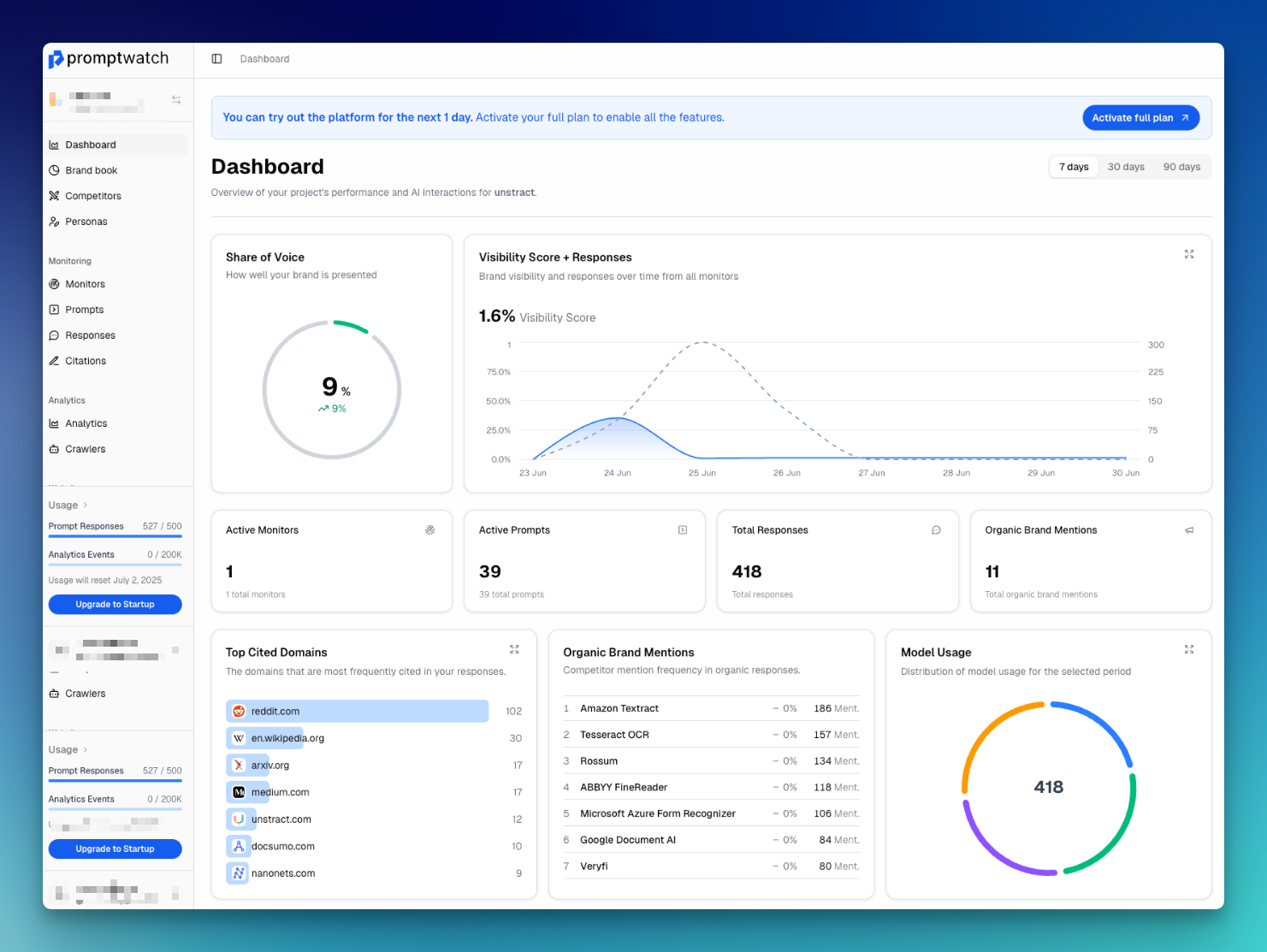Click the 39 Active Prompts count

click(490, 571)
